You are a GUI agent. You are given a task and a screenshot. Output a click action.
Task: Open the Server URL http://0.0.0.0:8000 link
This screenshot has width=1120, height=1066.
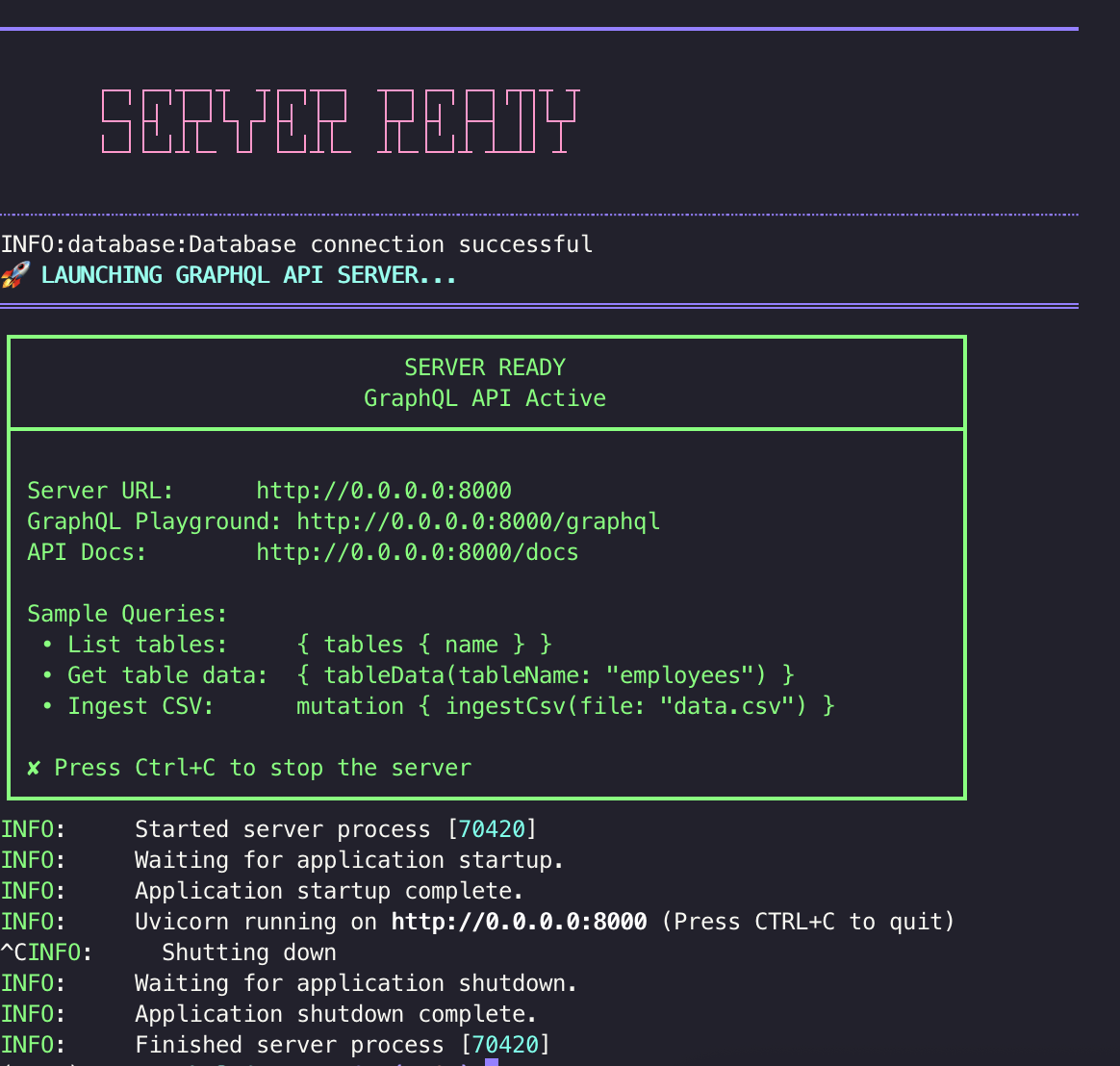point(384,492)
